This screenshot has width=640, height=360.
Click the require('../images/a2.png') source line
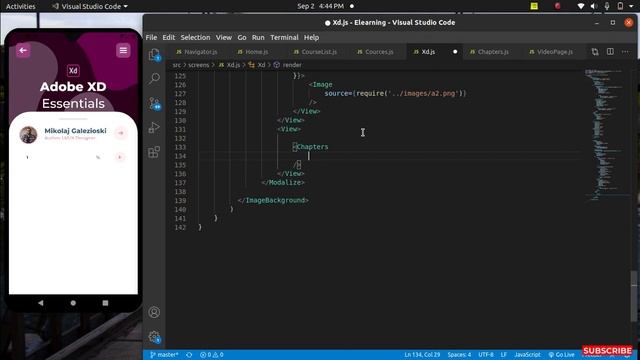click(x=395, y=93)
